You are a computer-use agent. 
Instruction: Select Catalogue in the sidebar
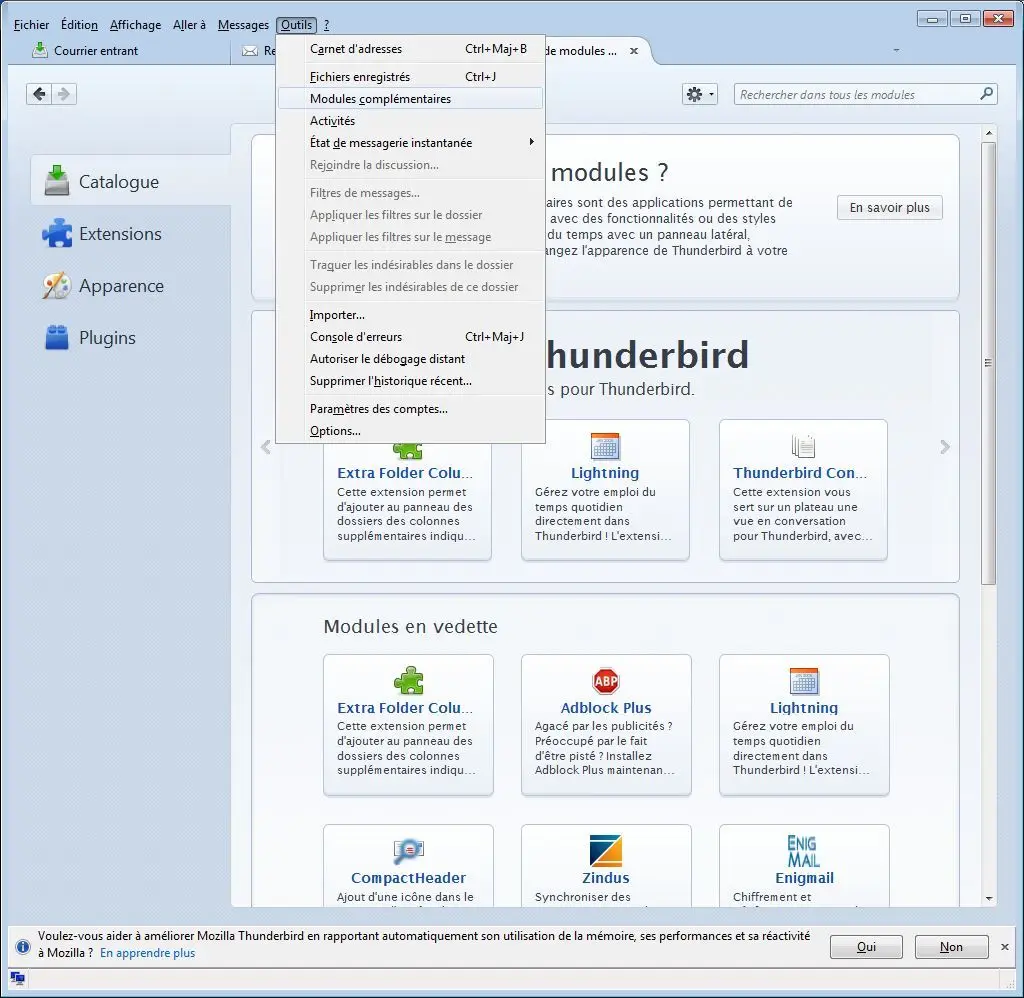click(x=131, y=181)
